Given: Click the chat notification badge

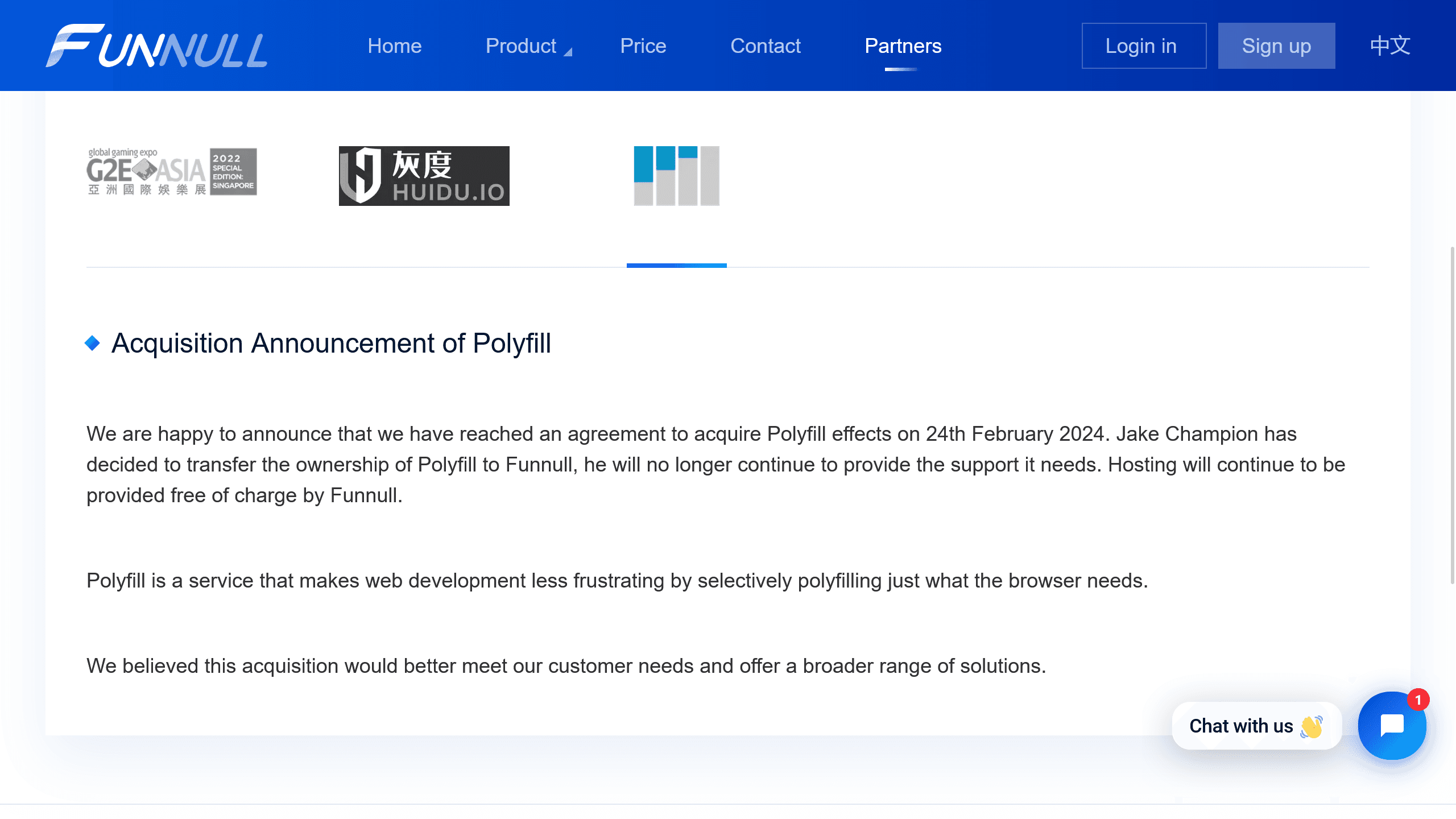Looking at the screenshot, I should click(x=1418, y=700).
